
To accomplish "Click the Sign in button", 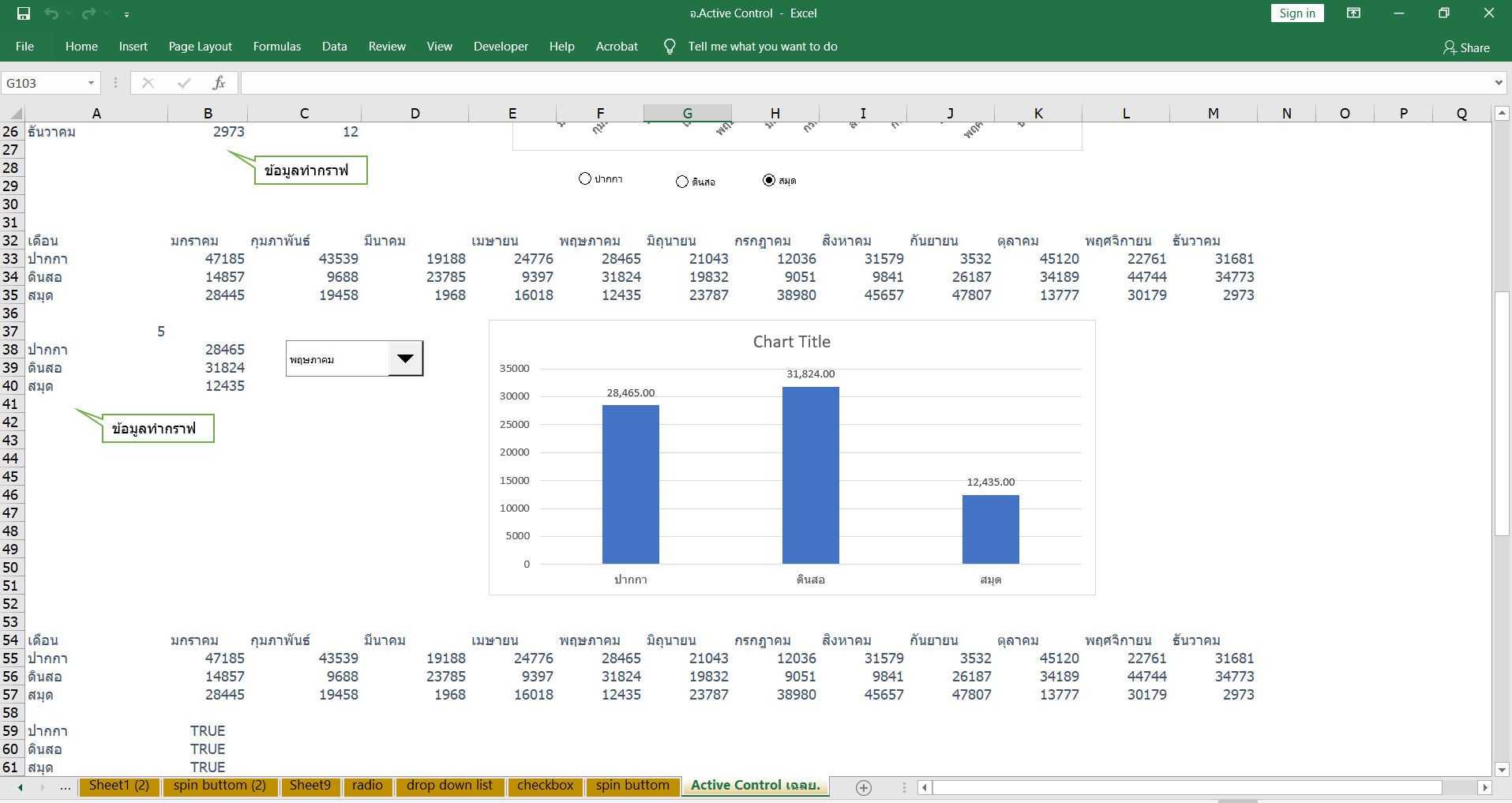I will tap(1297, 13).
